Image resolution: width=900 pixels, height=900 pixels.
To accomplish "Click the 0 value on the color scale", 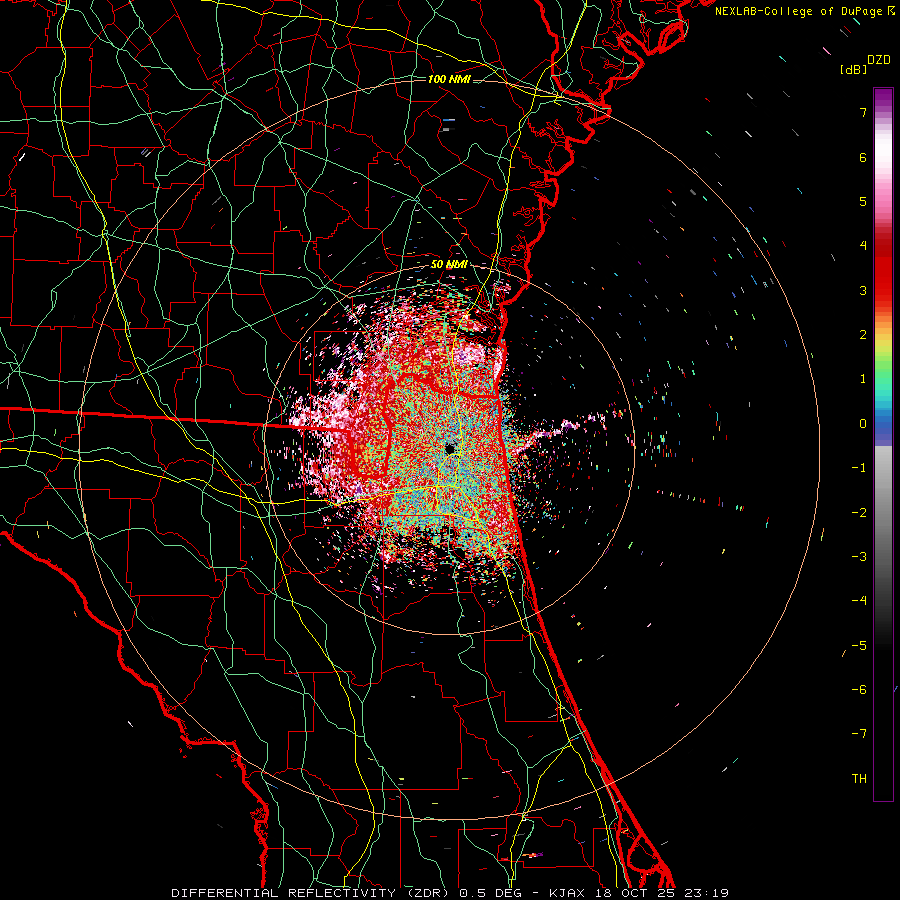I will pos(863,424).
